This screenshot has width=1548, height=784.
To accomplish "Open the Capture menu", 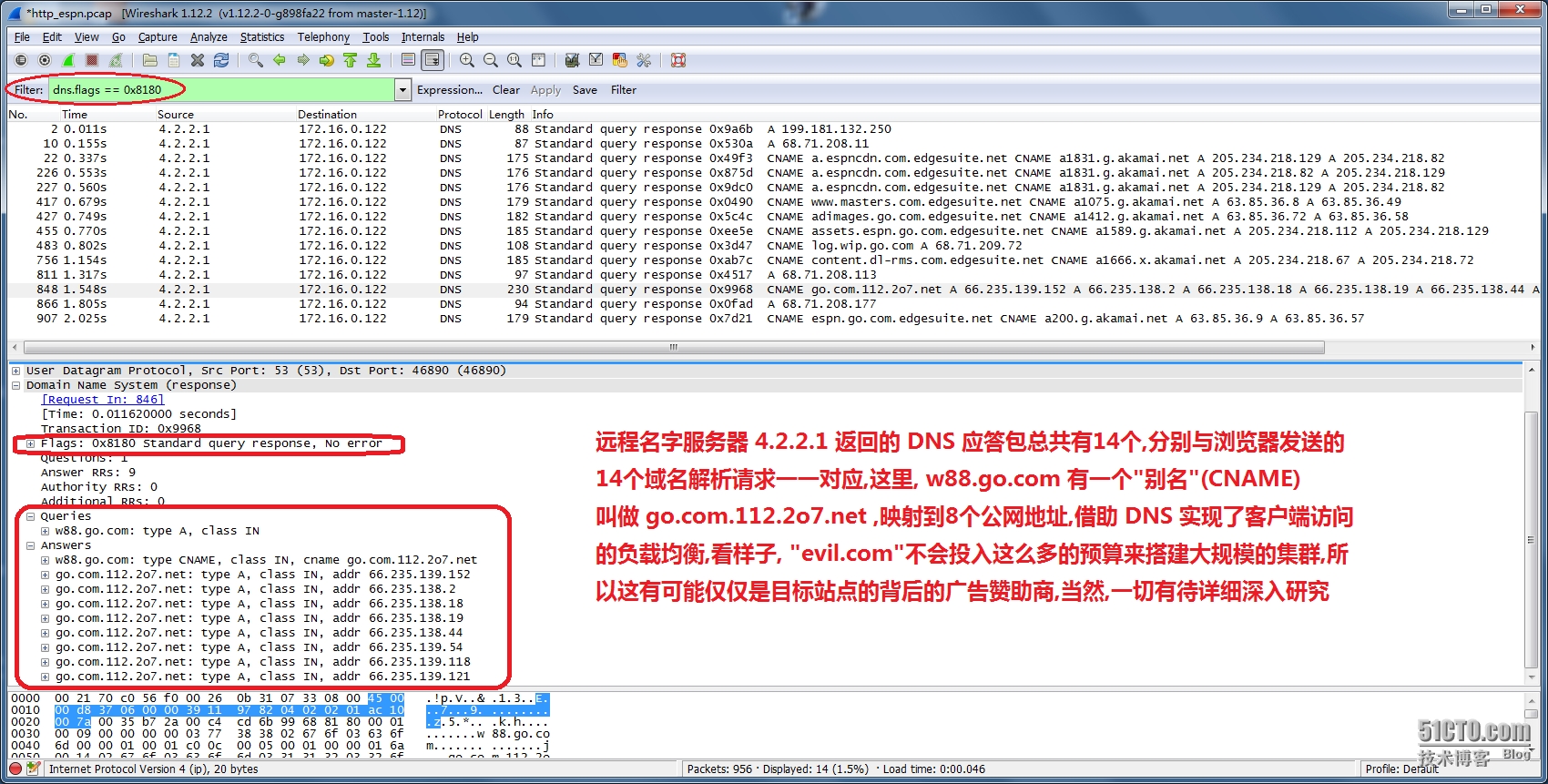I will click(x=158, y=37).
